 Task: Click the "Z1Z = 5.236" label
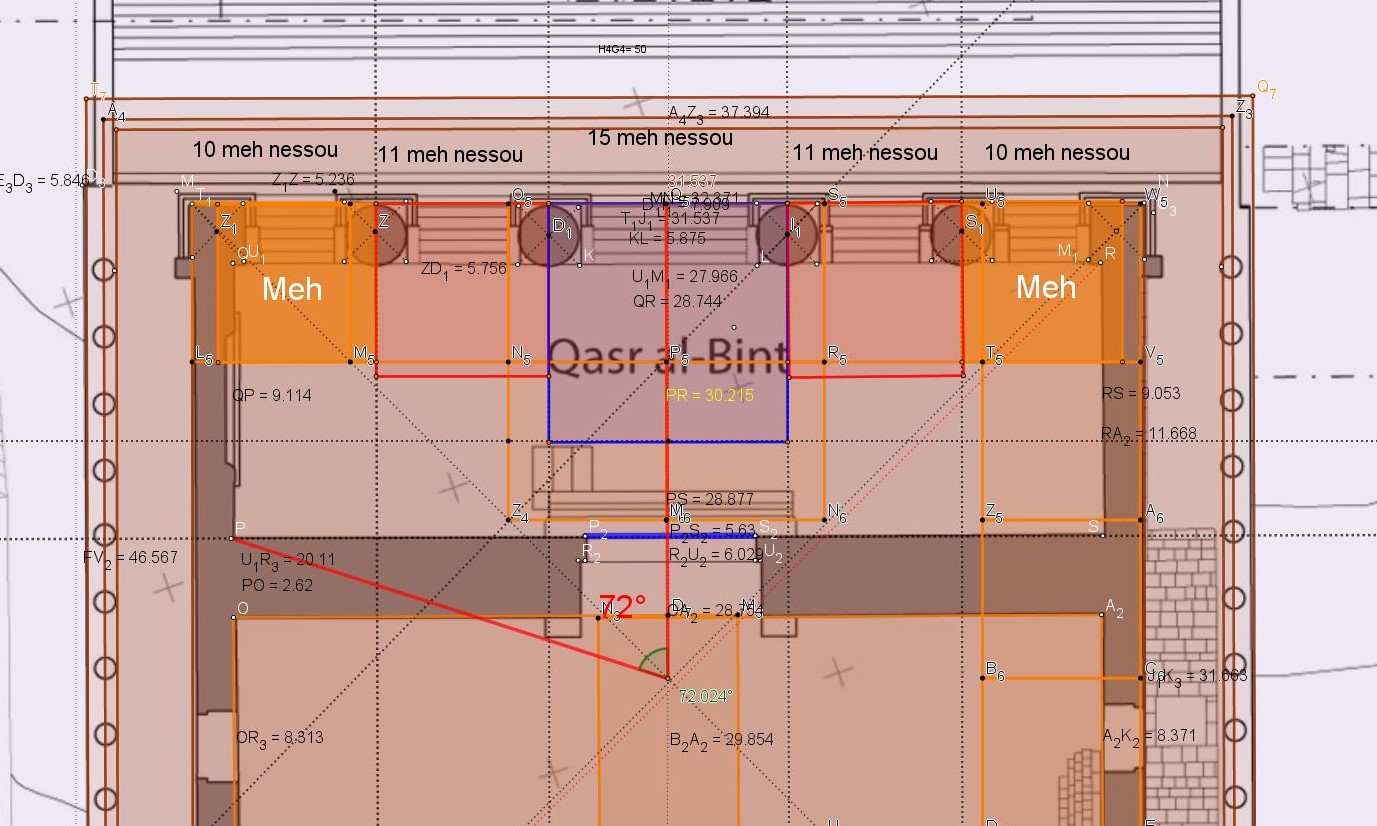click(x=313, y=180)
